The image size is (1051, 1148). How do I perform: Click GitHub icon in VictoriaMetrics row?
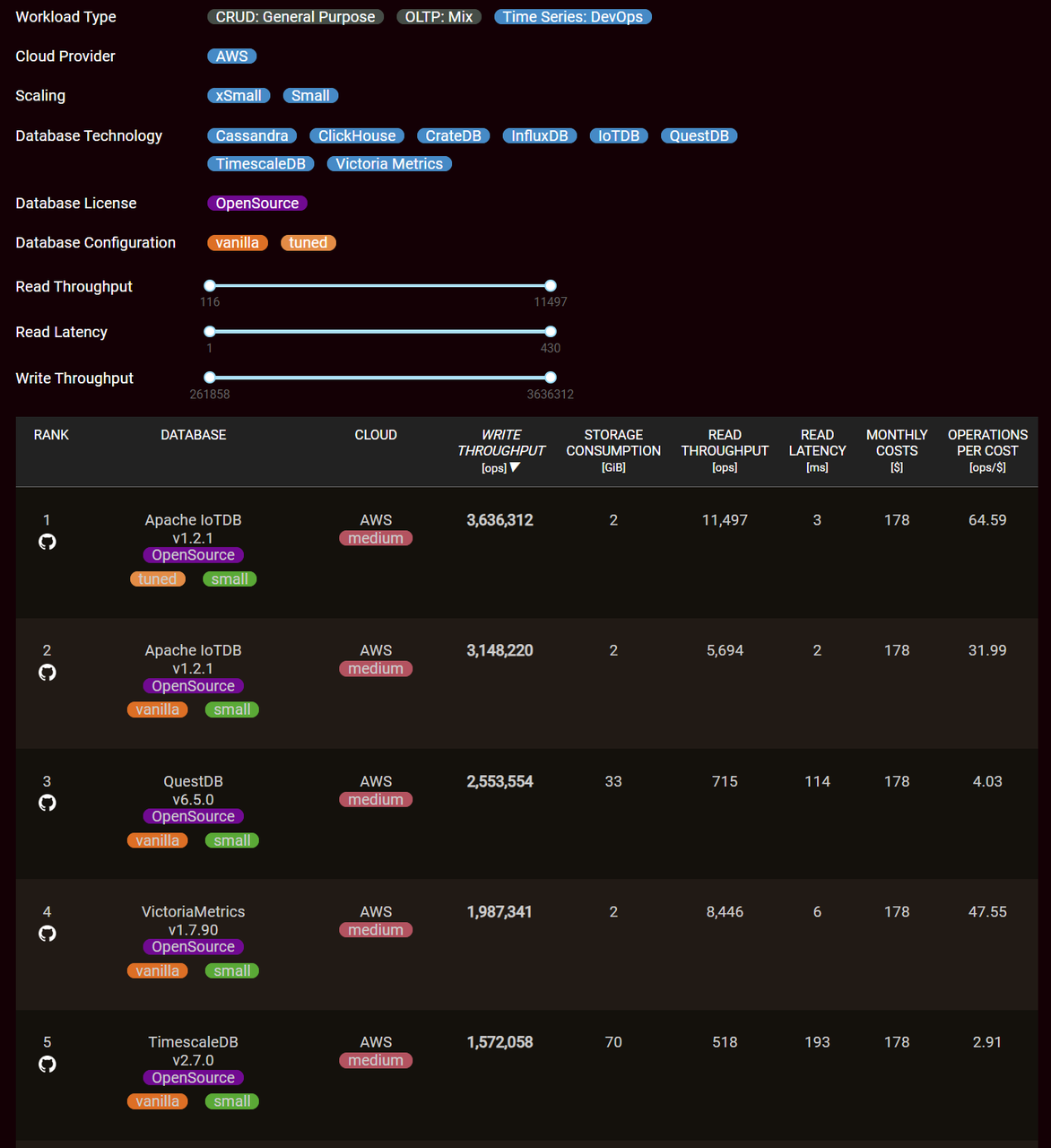pos(48,934)
